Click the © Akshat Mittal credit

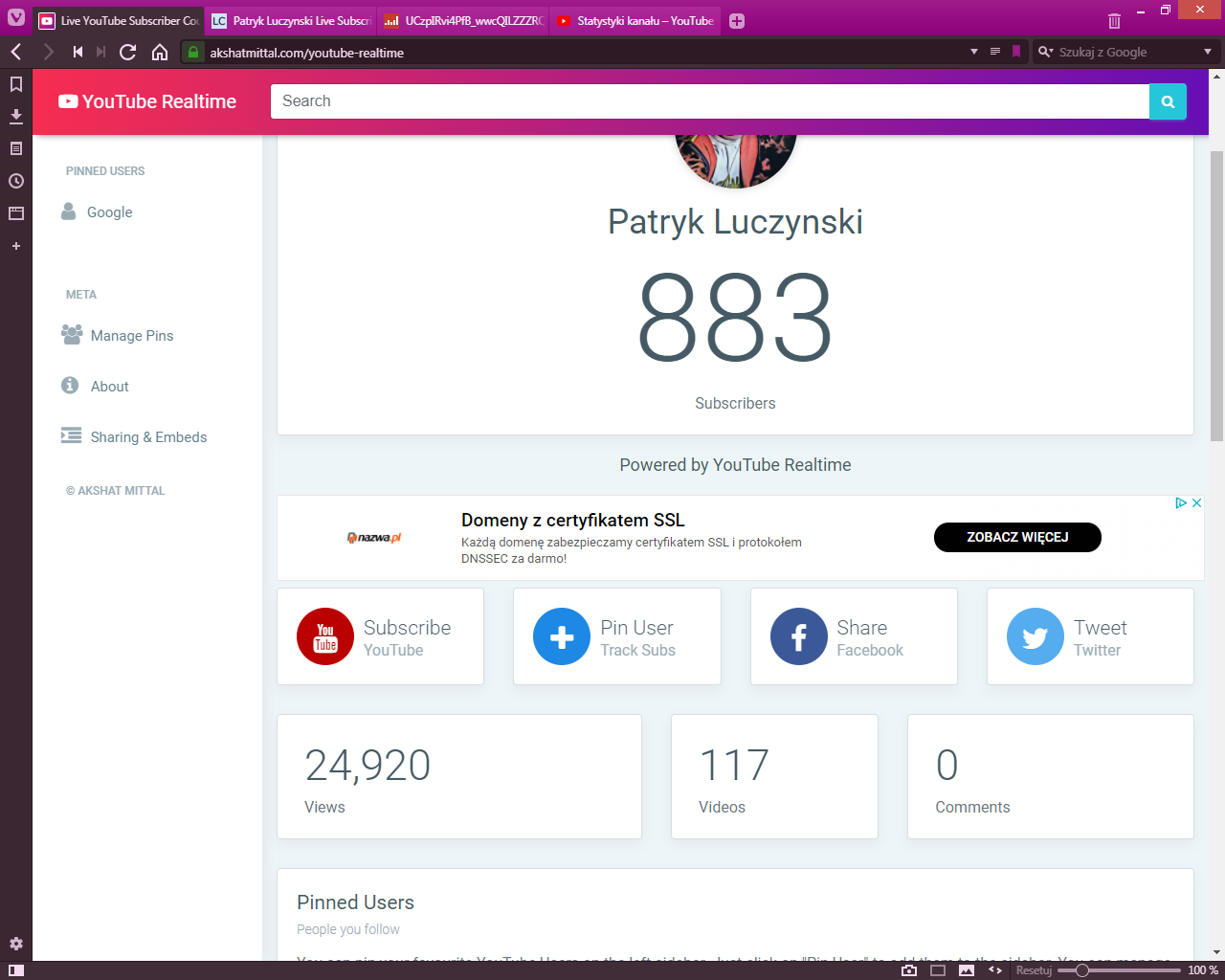pos(115,491)
